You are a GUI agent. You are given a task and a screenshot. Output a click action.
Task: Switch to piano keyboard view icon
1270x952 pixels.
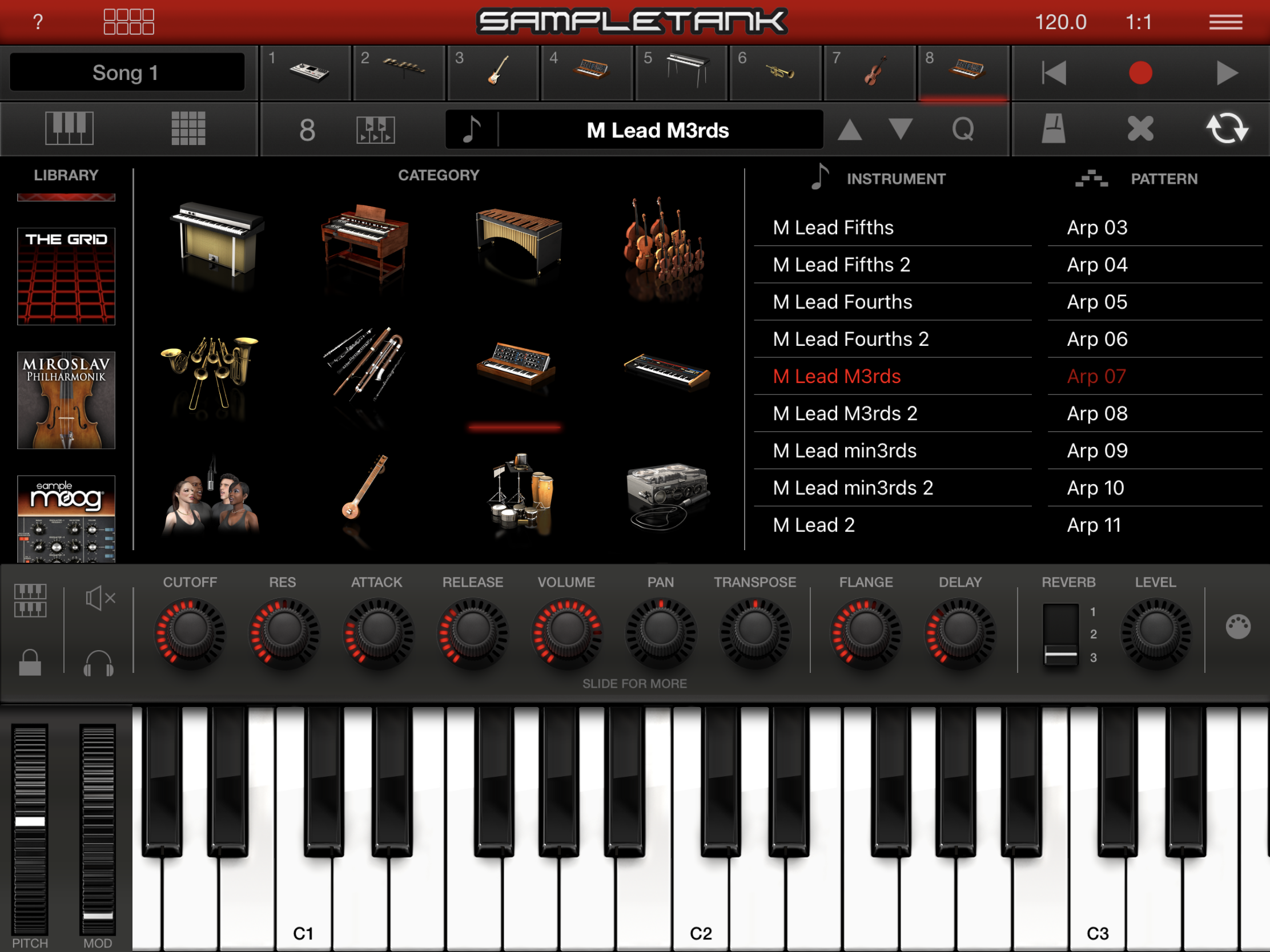[x=69, y=128]
